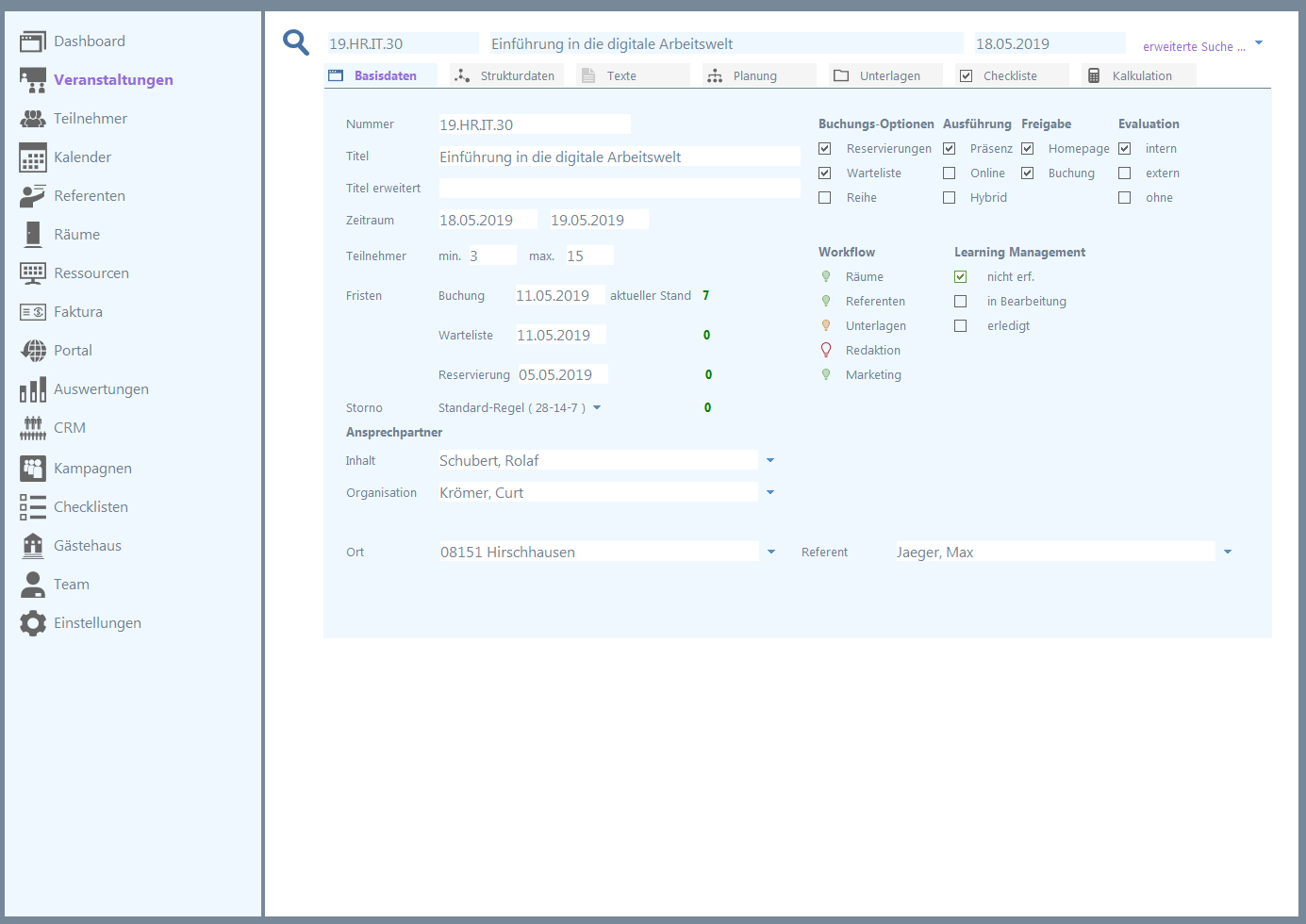Open the Referent dropdown arrow
The image size is (1306, 924).
[x=1228, y=553]
